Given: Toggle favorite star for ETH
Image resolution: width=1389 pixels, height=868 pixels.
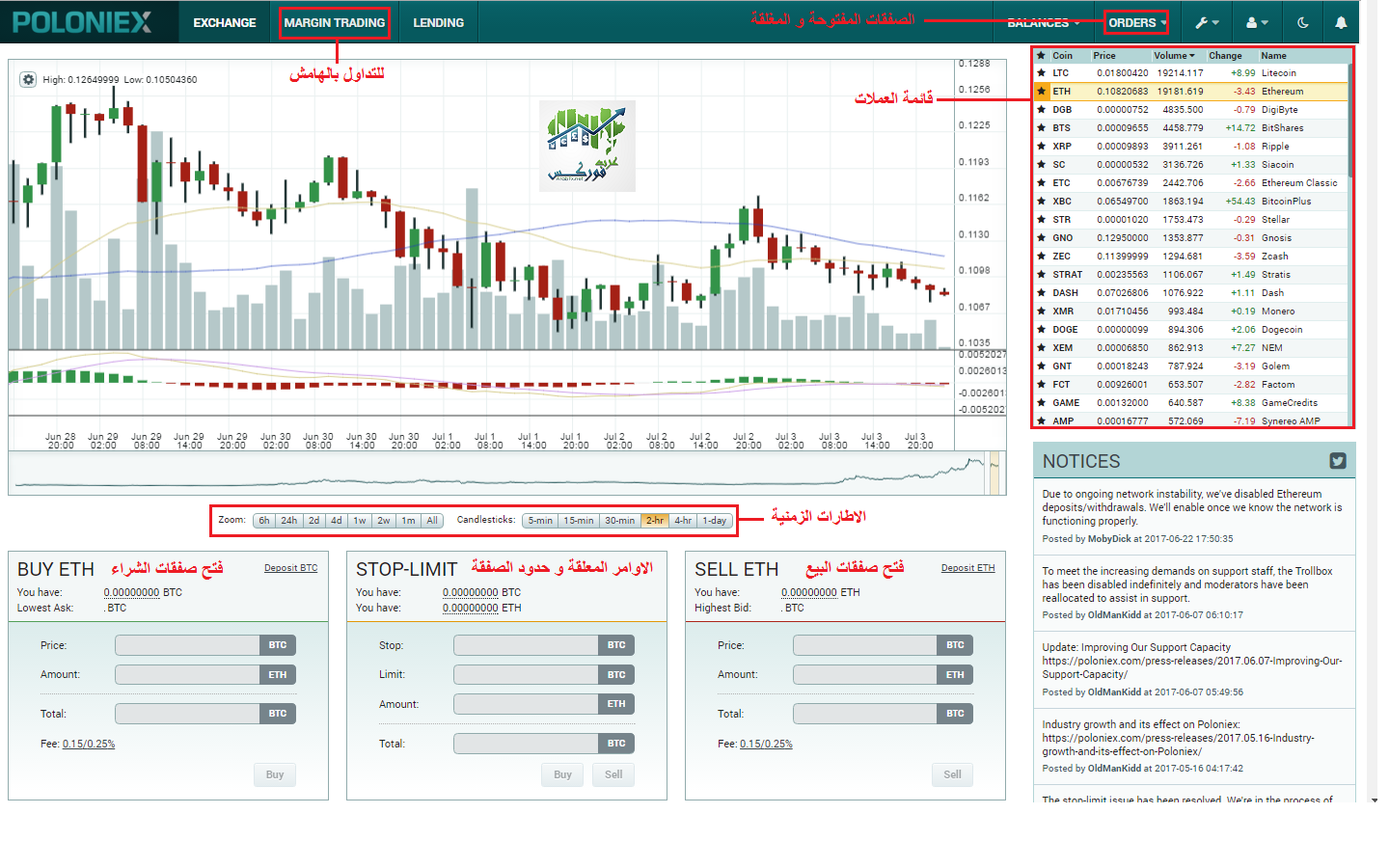Looking at the screenshot, I should pyautogui.click(x=1042, y=91).
